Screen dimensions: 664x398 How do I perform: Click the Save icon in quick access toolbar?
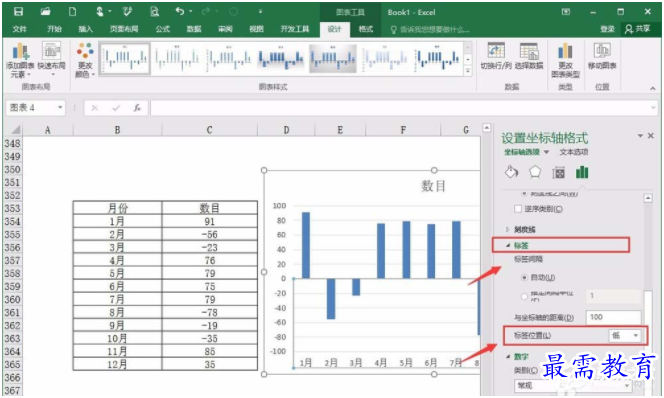tap(18, 12)
